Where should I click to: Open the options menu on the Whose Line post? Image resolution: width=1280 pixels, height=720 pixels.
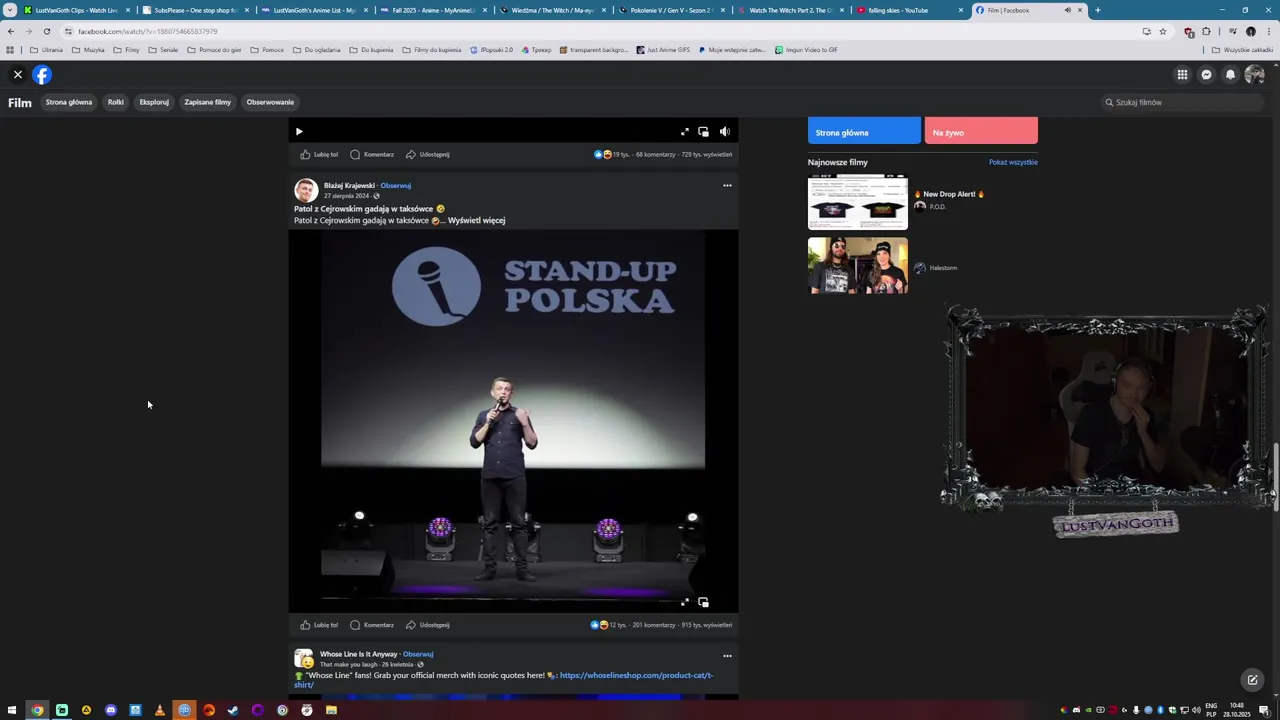(727, 656)
